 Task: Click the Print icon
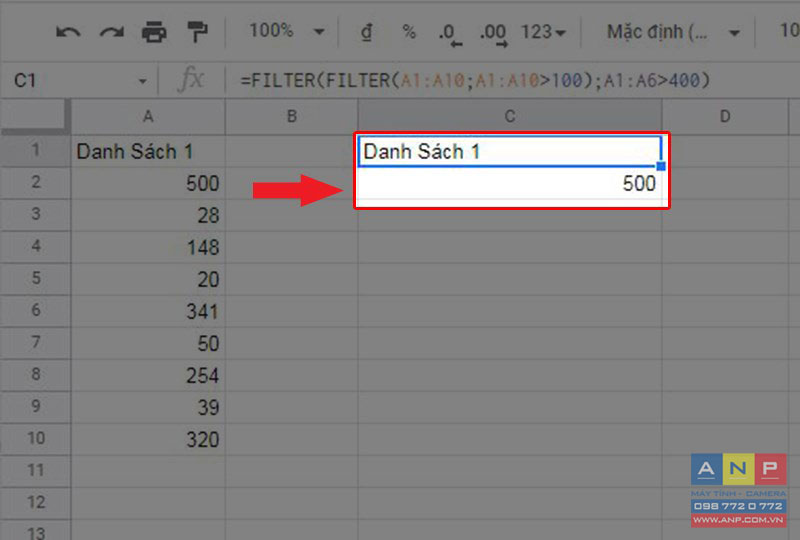(x=154, y=32)
